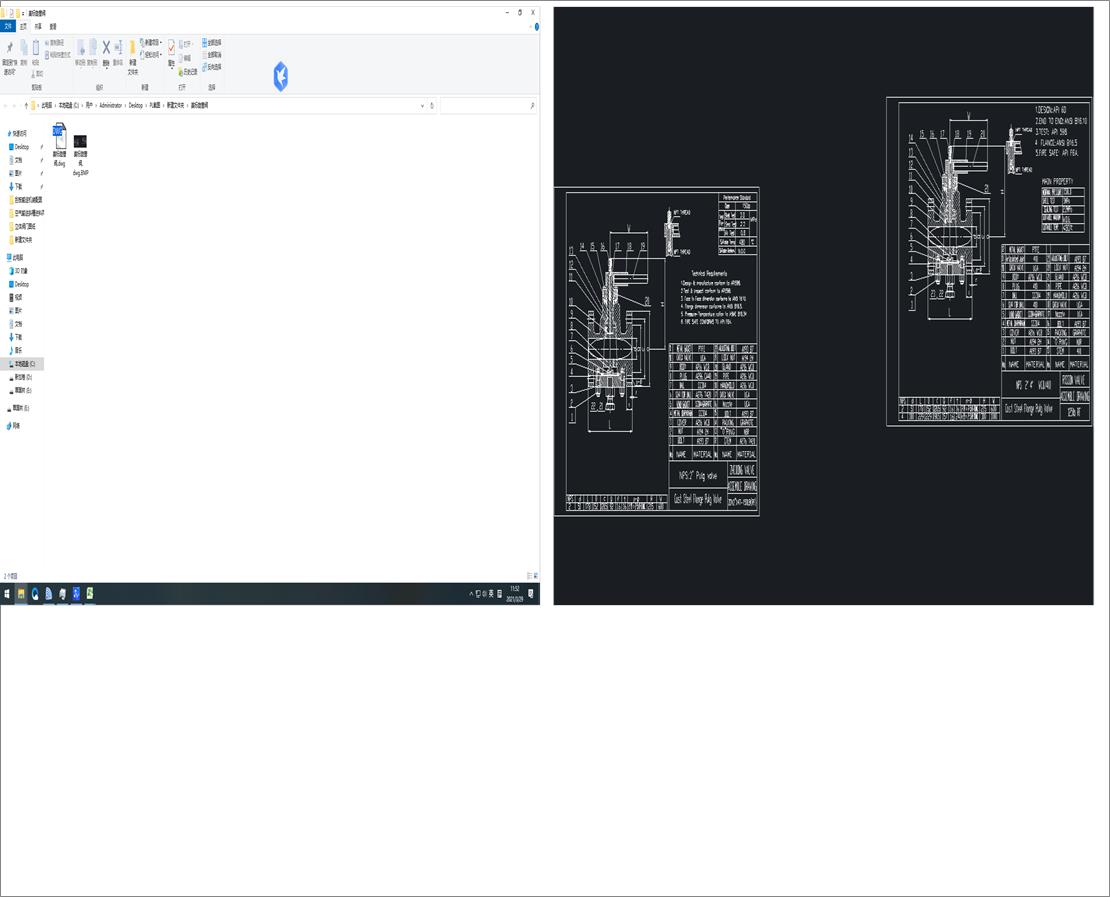The image size is (1110, 897).
Task: Click the blue browser icon on the taskbar
Action: 35,594
